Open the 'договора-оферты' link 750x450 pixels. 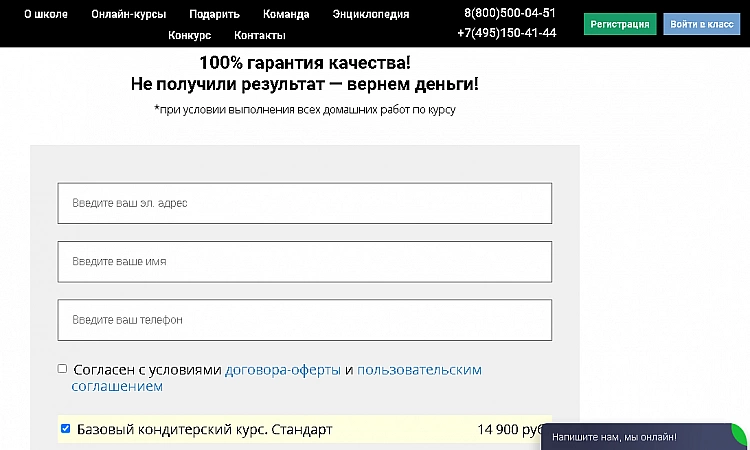[x=283, y=370]
